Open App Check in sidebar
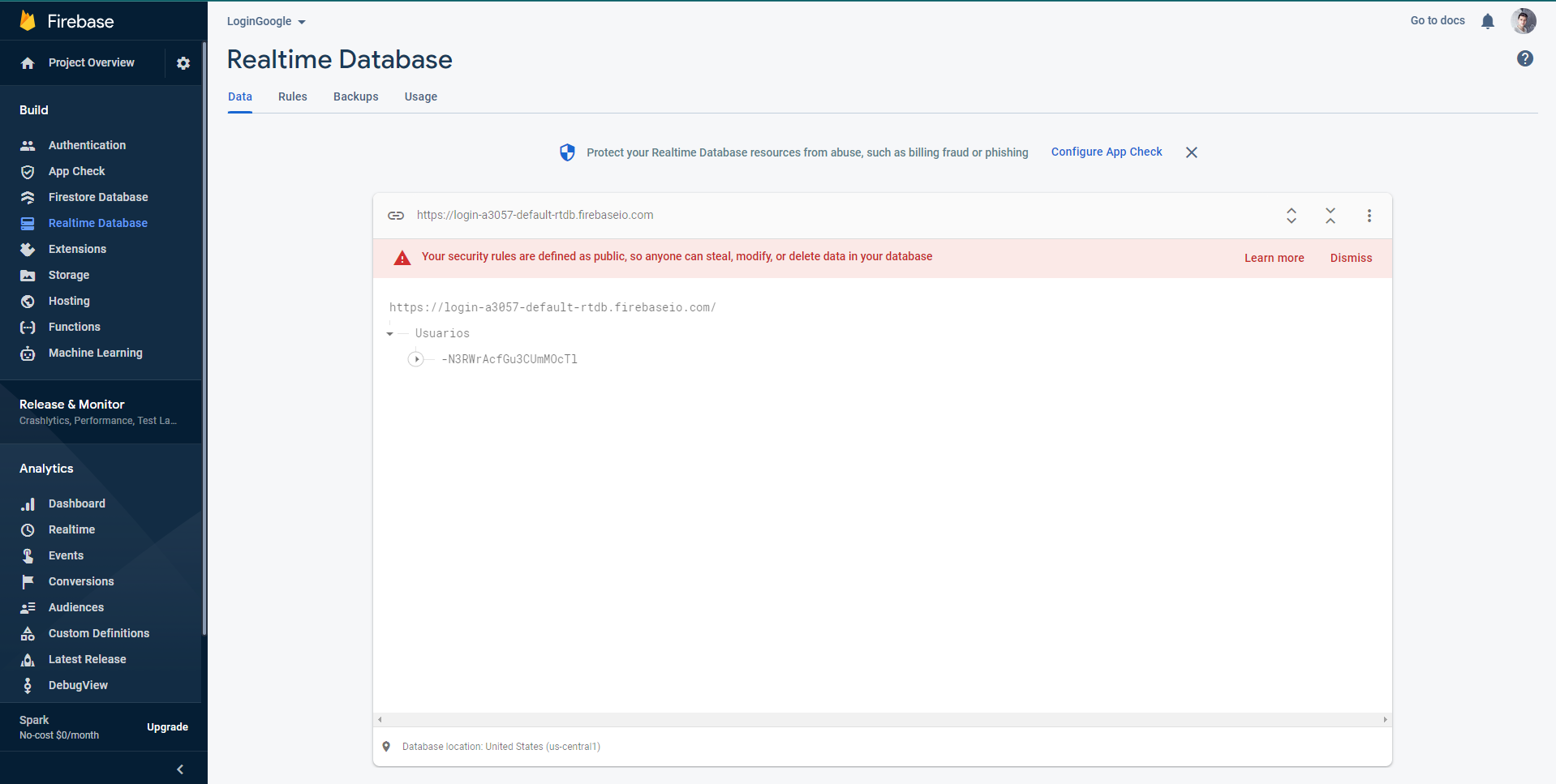The height and width of the screenshot is (784, 1556). tap(77, 171)
